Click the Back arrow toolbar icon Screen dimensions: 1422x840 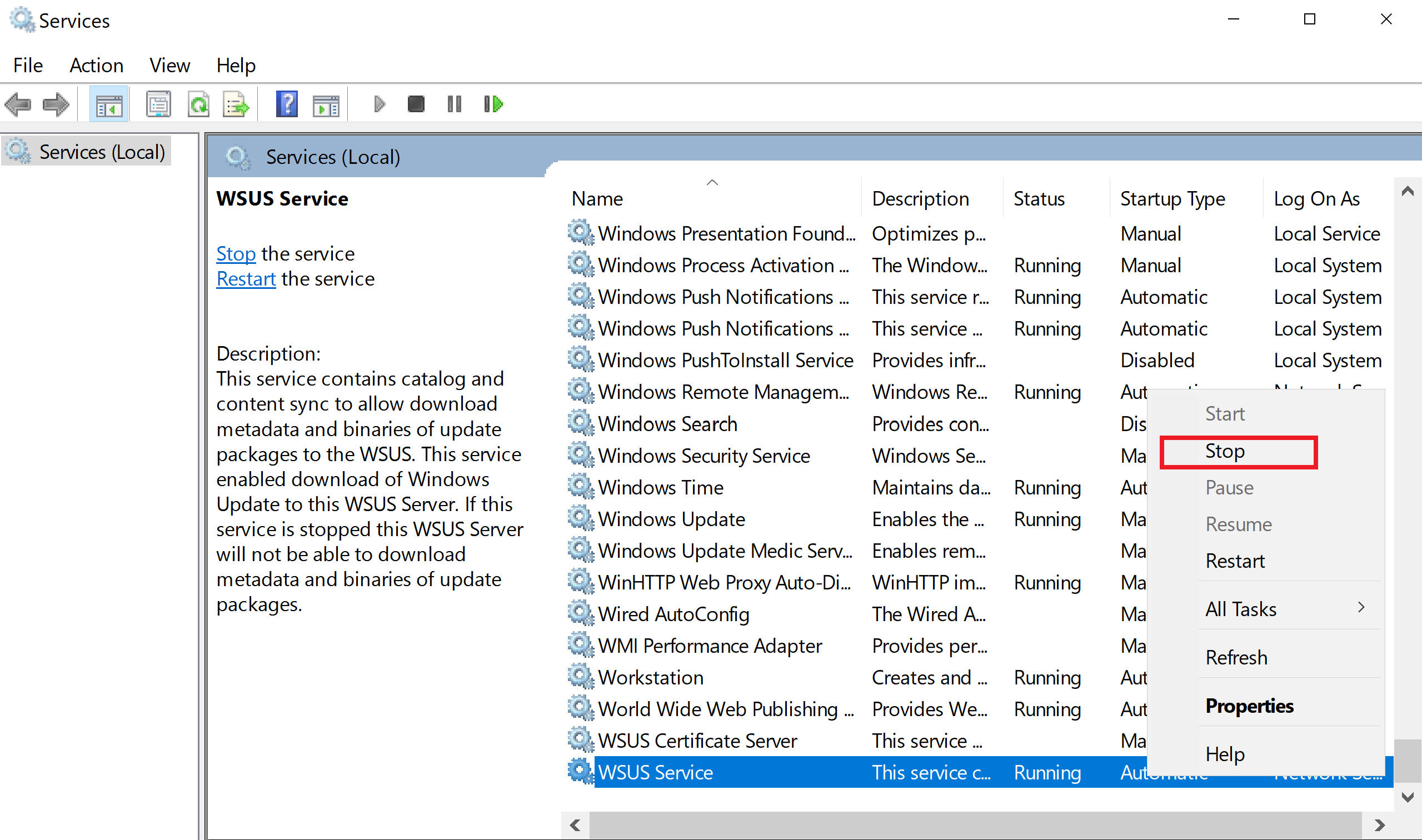(x=18, y=104)
